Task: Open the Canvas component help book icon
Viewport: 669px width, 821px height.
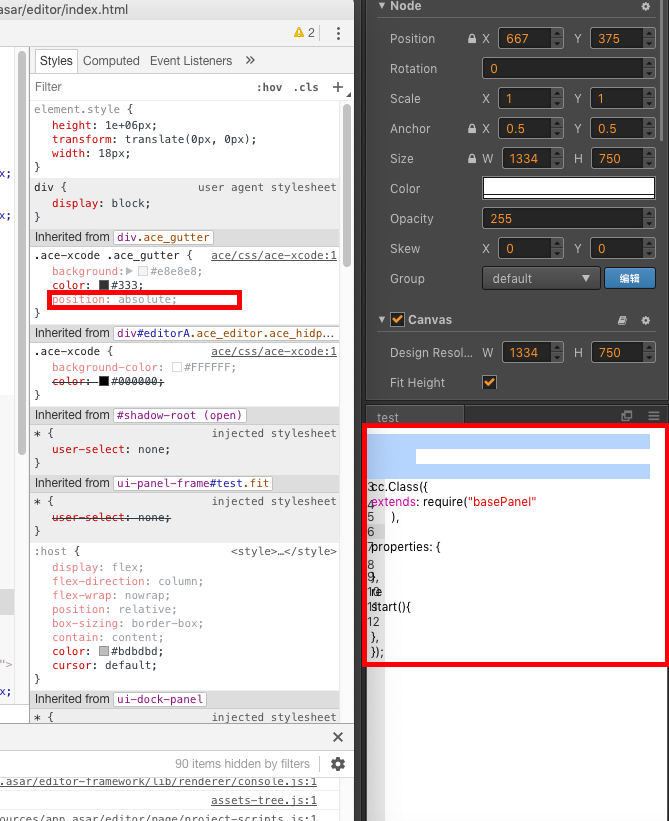Action: 622,320
